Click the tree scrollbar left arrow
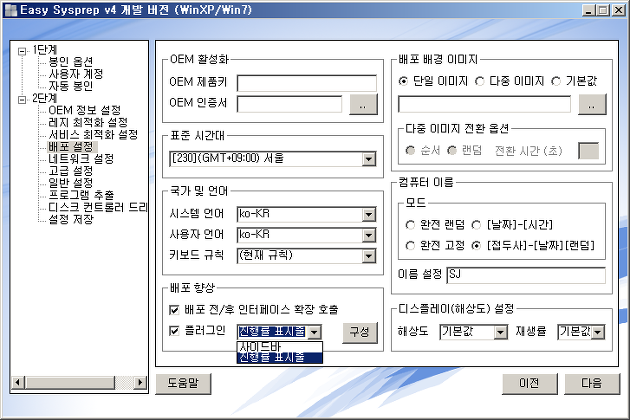Viewport: 630px width, 420px height. (x=17, y=382)
